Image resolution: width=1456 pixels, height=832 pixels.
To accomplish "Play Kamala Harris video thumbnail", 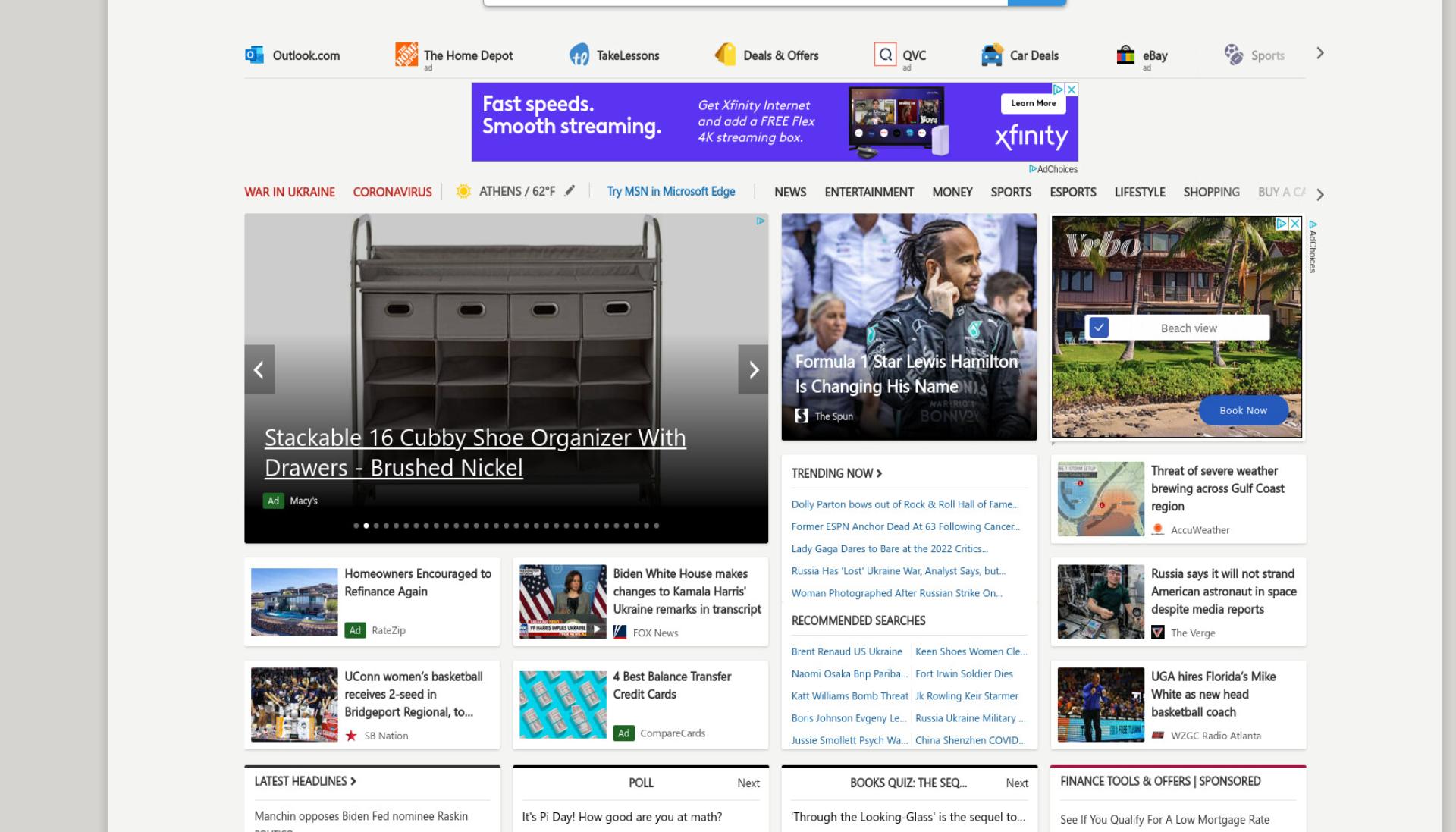I will tap(563, 601).
